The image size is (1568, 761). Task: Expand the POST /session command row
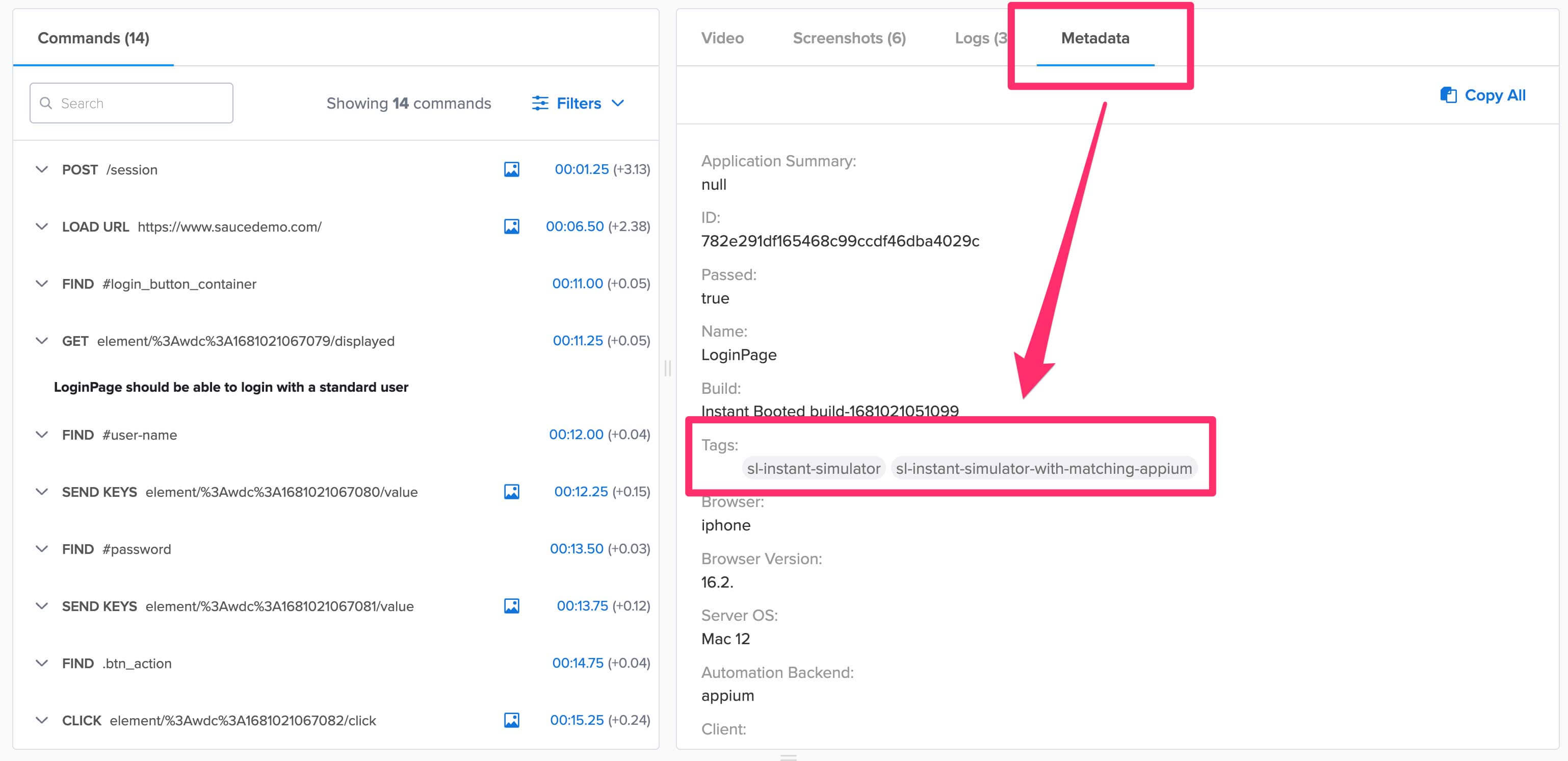pyautogui.click(x=41, y=169)
